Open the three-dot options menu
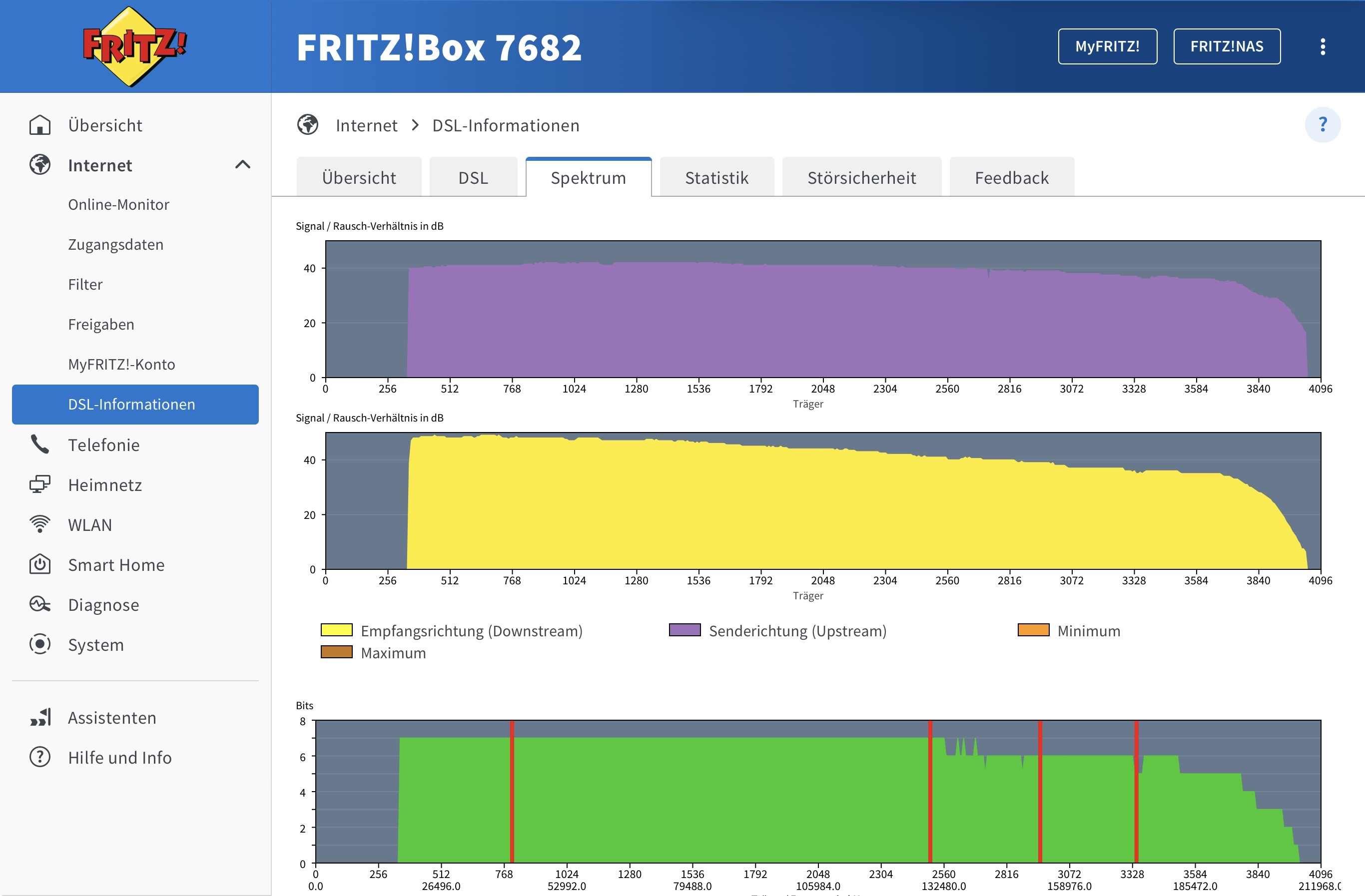The width and height of the screenshot is (1365, 896). pyautogui.click(x=1323, y=46)
